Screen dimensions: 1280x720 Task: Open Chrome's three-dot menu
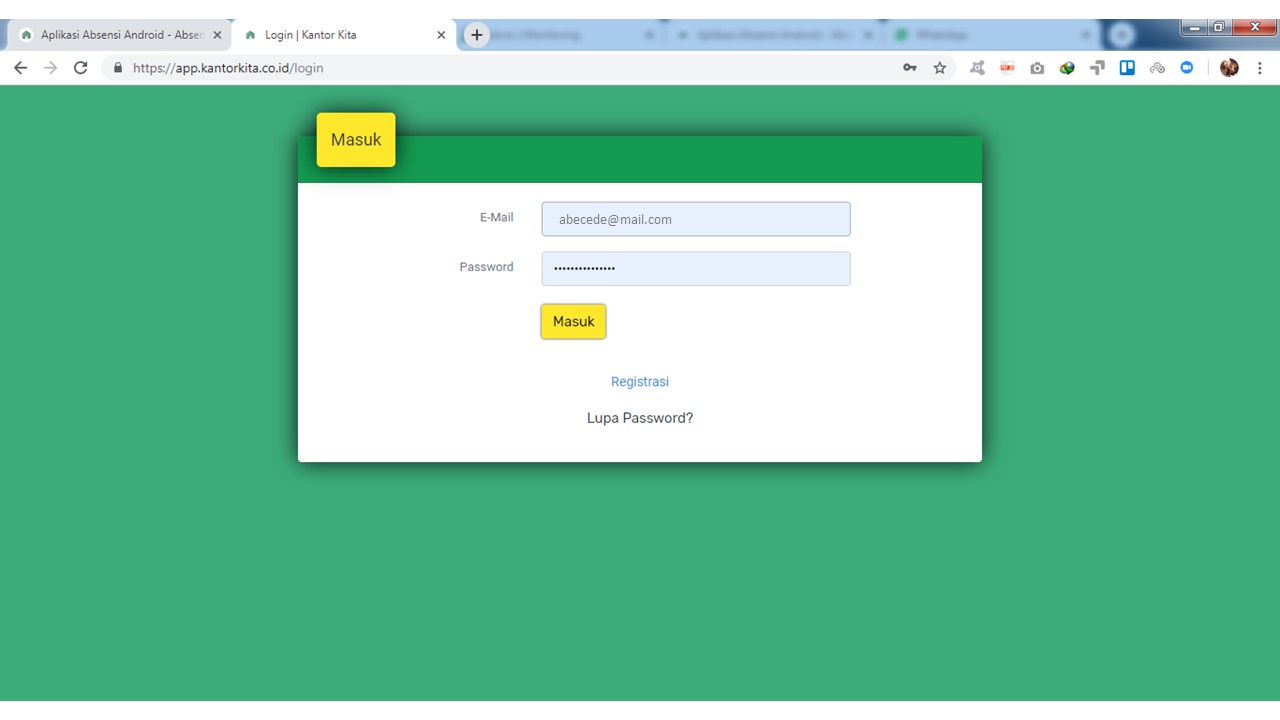[1260, 68]
